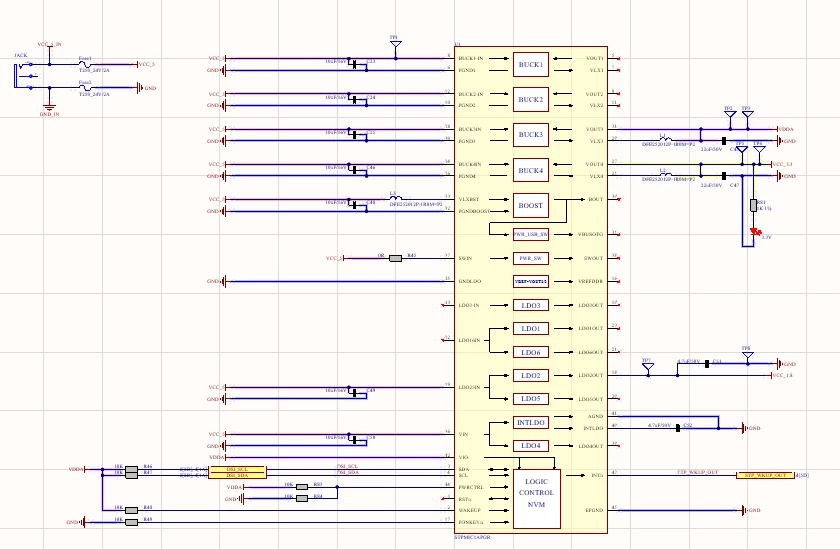Click the WAKEUP pin label
840x549 pixels.
469,510
